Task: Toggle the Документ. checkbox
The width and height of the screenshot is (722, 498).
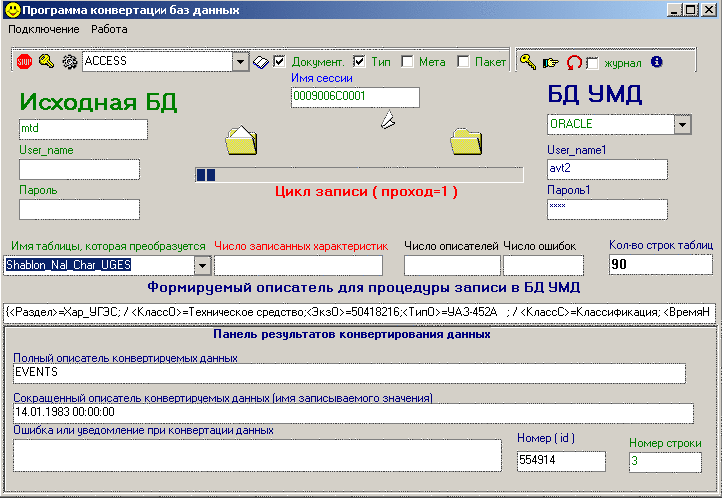Action: [280, 61]
